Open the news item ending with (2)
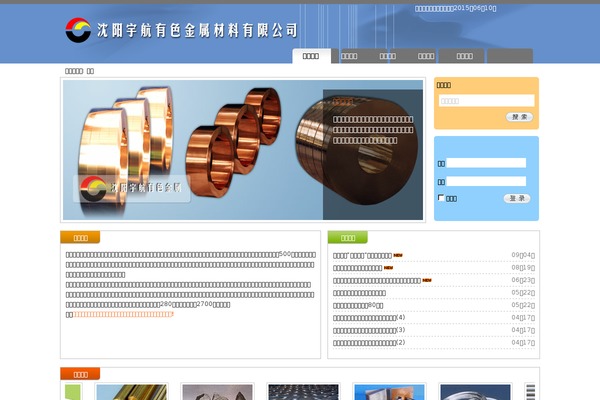This screenshot has height=400, width=600. pos(369,343)
